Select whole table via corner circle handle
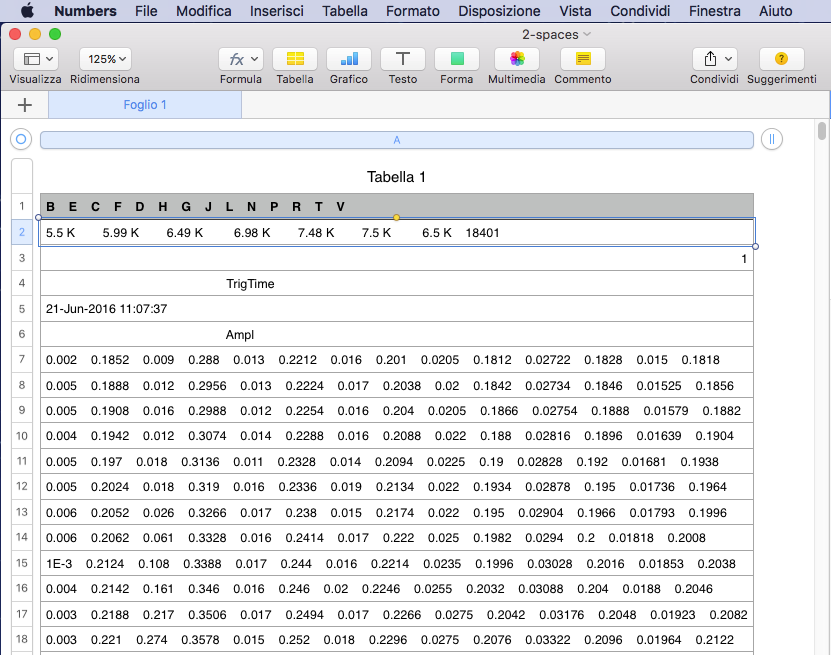 [x=21, y=140]
